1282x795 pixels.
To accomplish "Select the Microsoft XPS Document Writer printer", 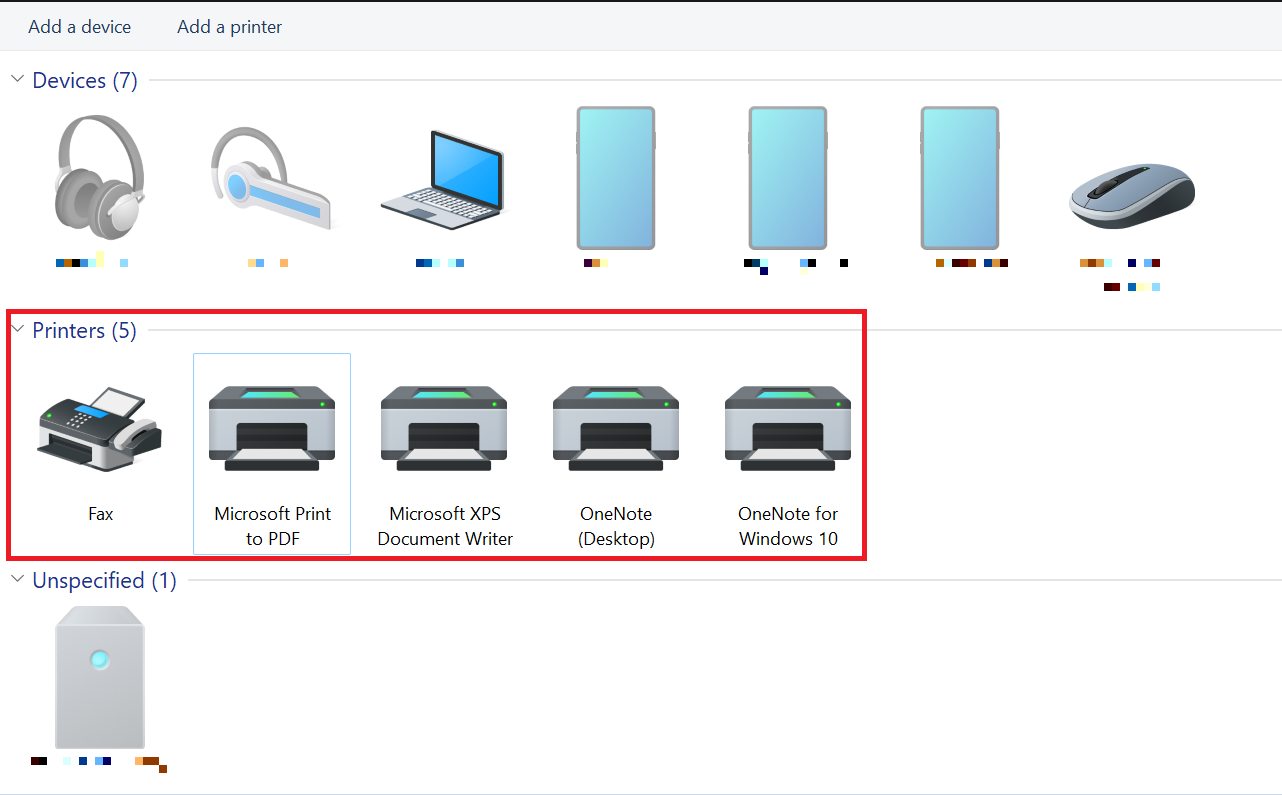I will (444, 428).
